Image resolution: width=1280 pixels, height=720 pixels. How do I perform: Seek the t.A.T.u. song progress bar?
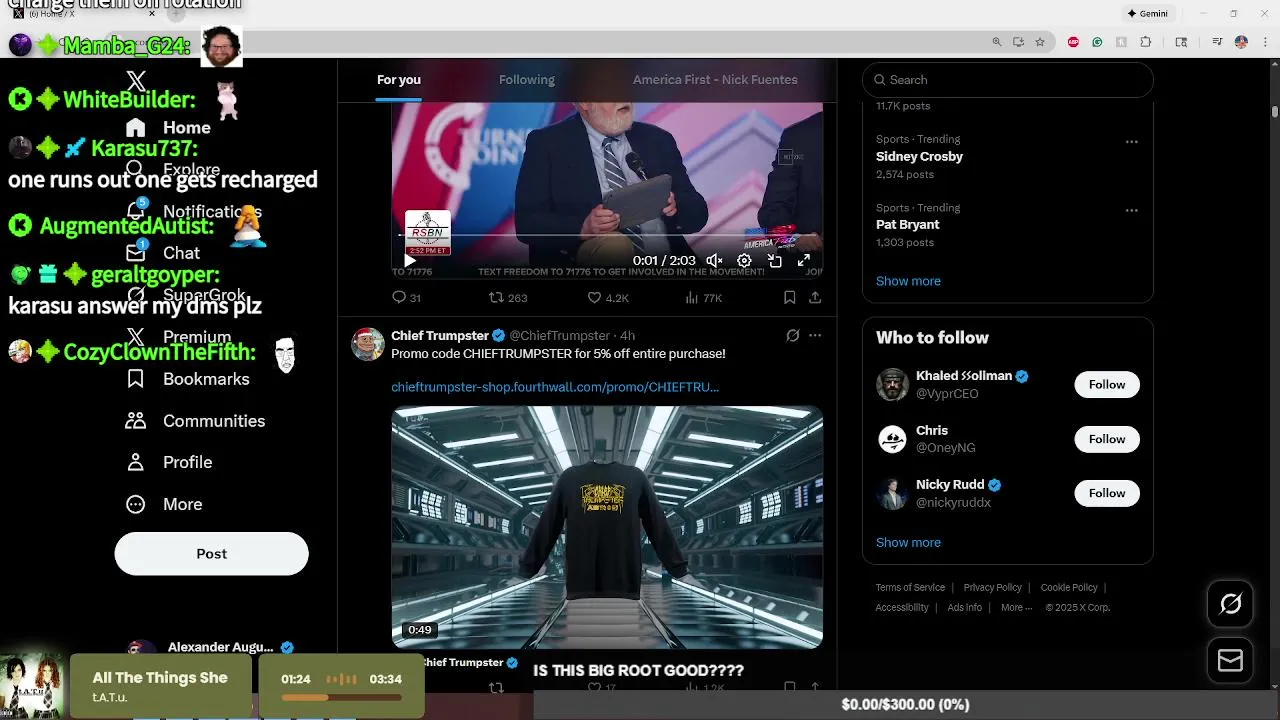[x=341, y=698]
